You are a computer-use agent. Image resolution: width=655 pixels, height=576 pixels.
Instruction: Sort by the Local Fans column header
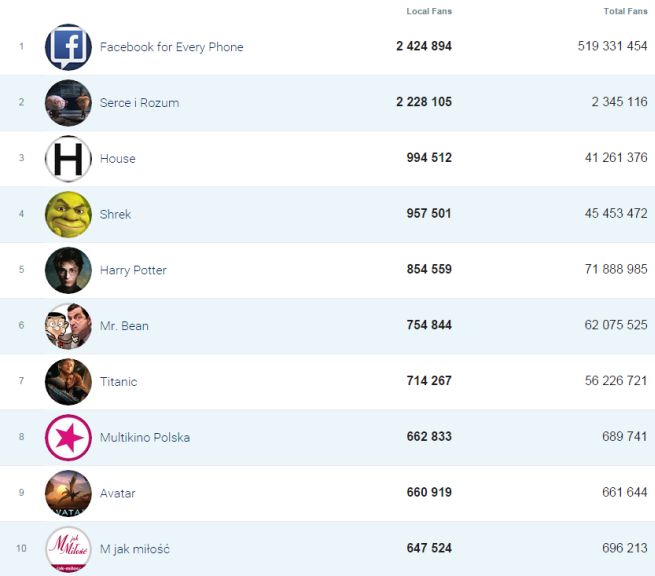[x=429, y=11]
